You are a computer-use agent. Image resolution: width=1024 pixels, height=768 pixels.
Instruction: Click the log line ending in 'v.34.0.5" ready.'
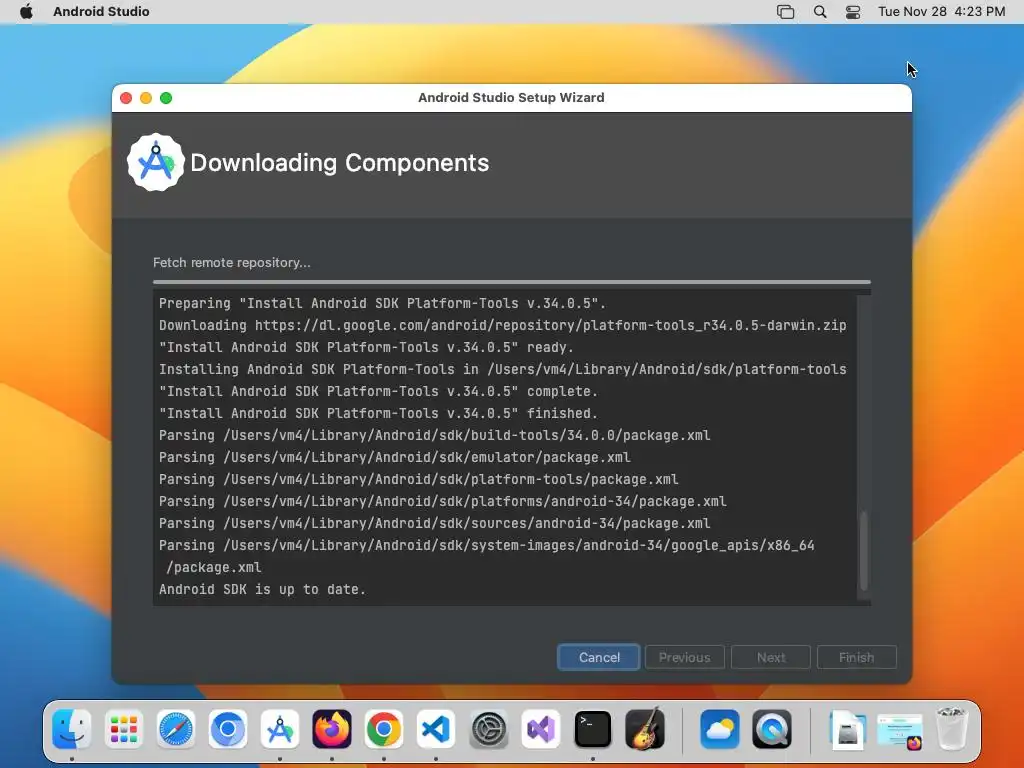(366, 347)
